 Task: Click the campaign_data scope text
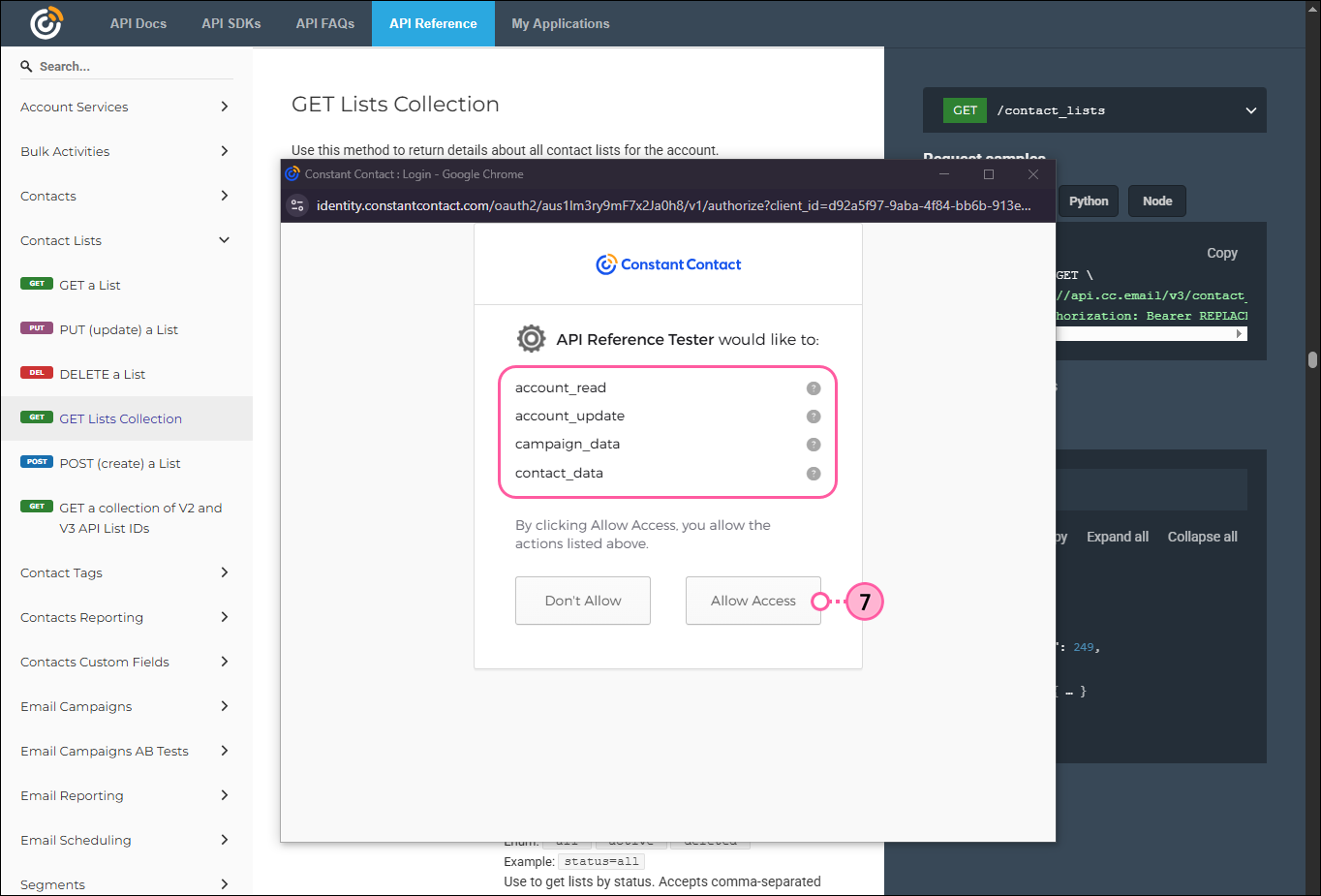pyautogui.click(x=568, y=444)
